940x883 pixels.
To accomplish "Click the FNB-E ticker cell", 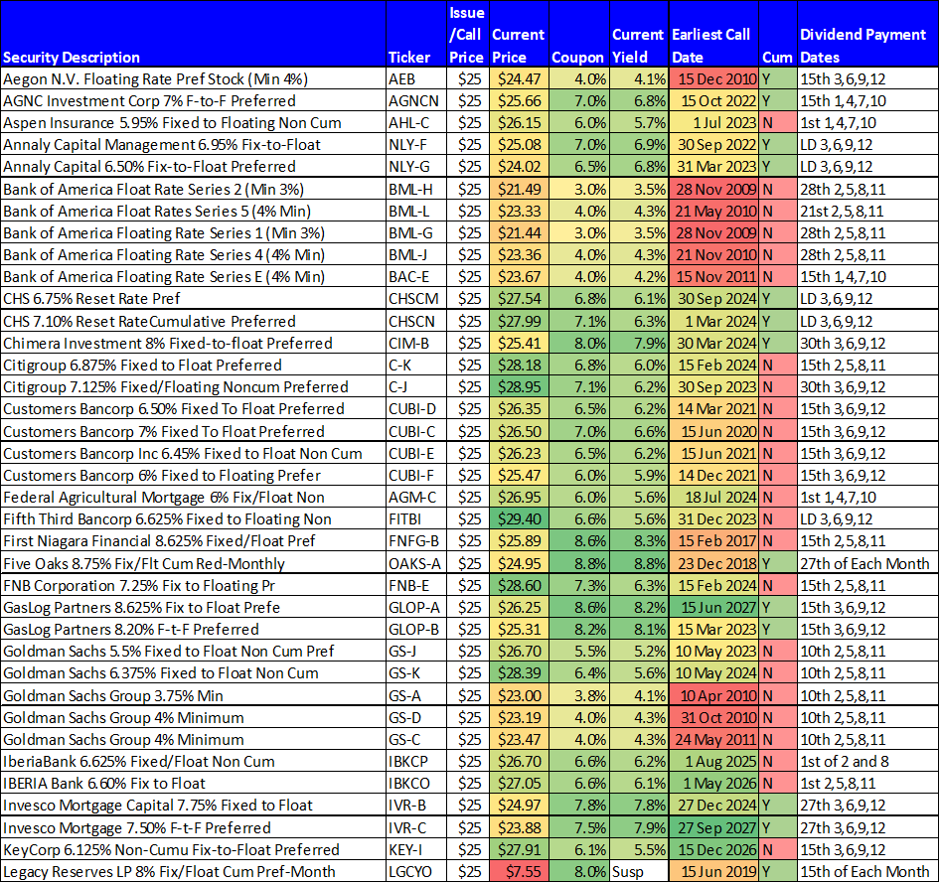I will pyautogui.click(x=416, y=585).
